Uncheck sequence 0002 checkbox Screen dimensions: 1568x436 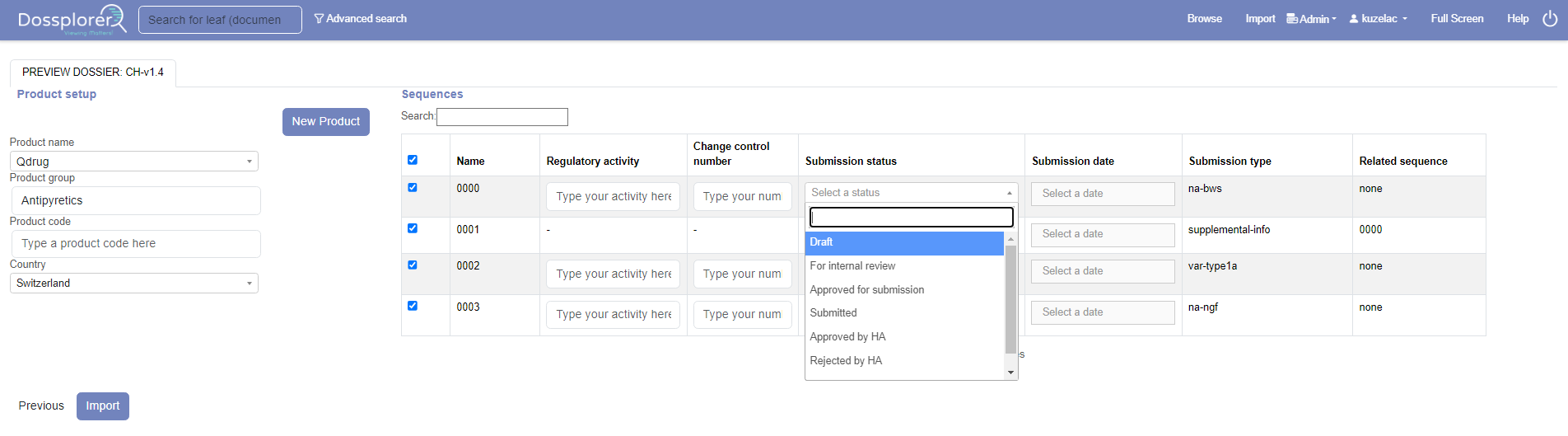[x=413, y=265]
